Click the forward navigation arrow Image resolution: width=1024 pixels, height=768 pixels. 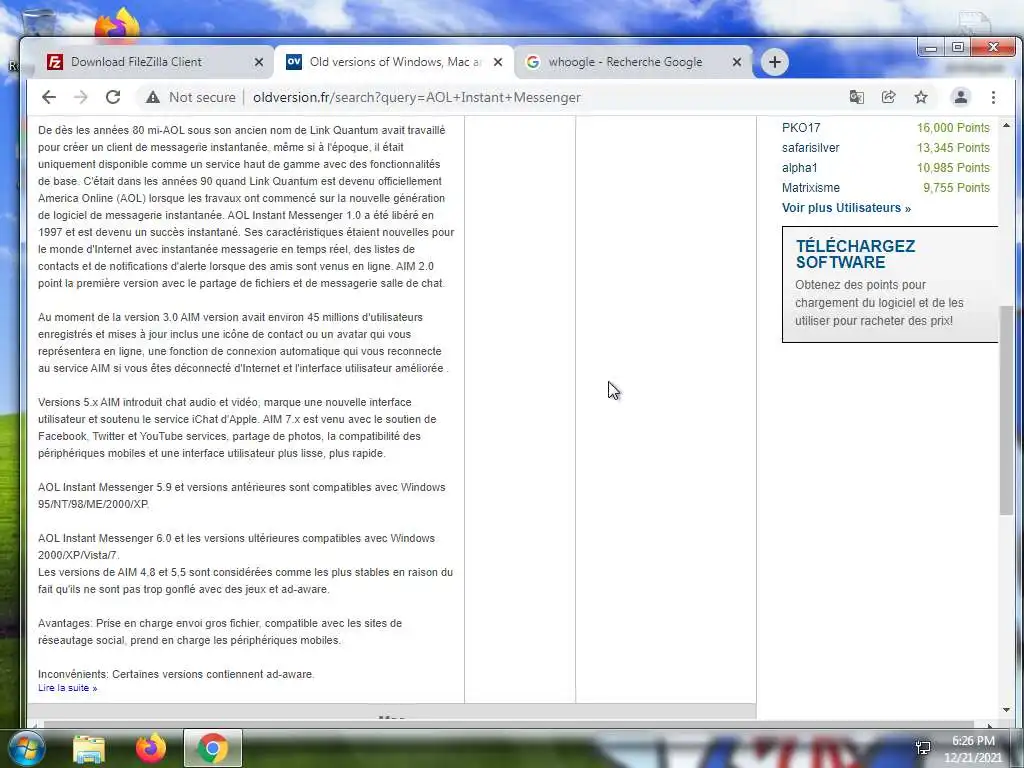pyautogui.click(x=80, y=97)
